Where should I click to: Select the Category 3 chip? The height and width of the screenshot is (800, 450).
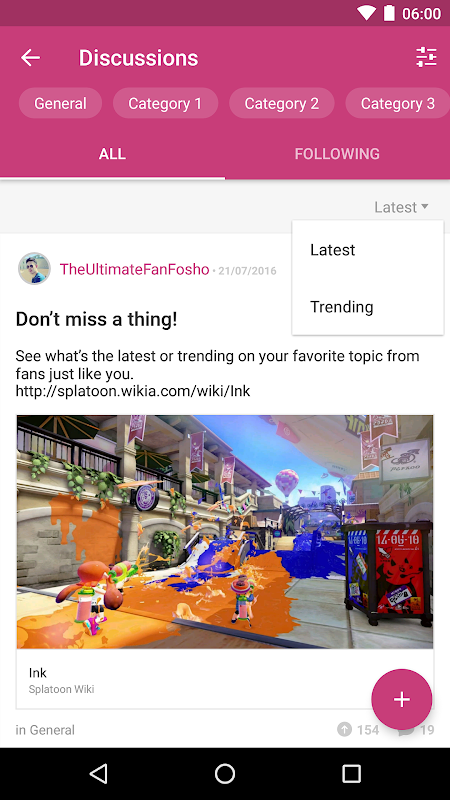point(397,104)
